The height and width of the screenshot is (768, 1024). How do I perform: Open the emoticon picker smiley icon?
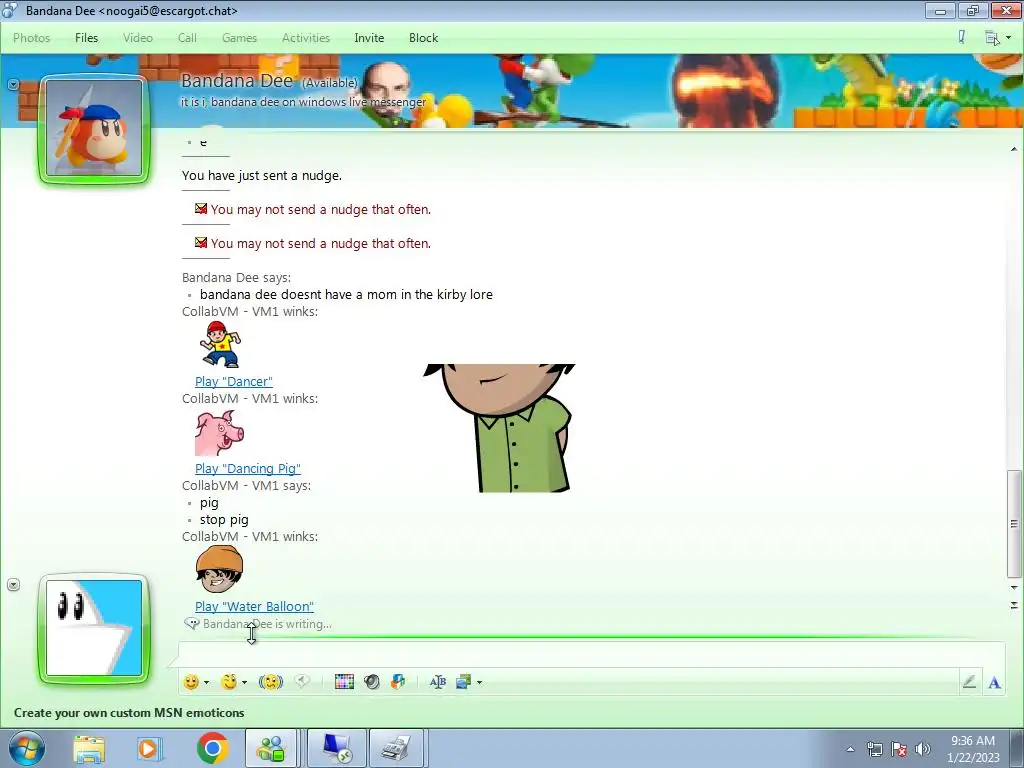pyautogui.click(x=191, y=682)
